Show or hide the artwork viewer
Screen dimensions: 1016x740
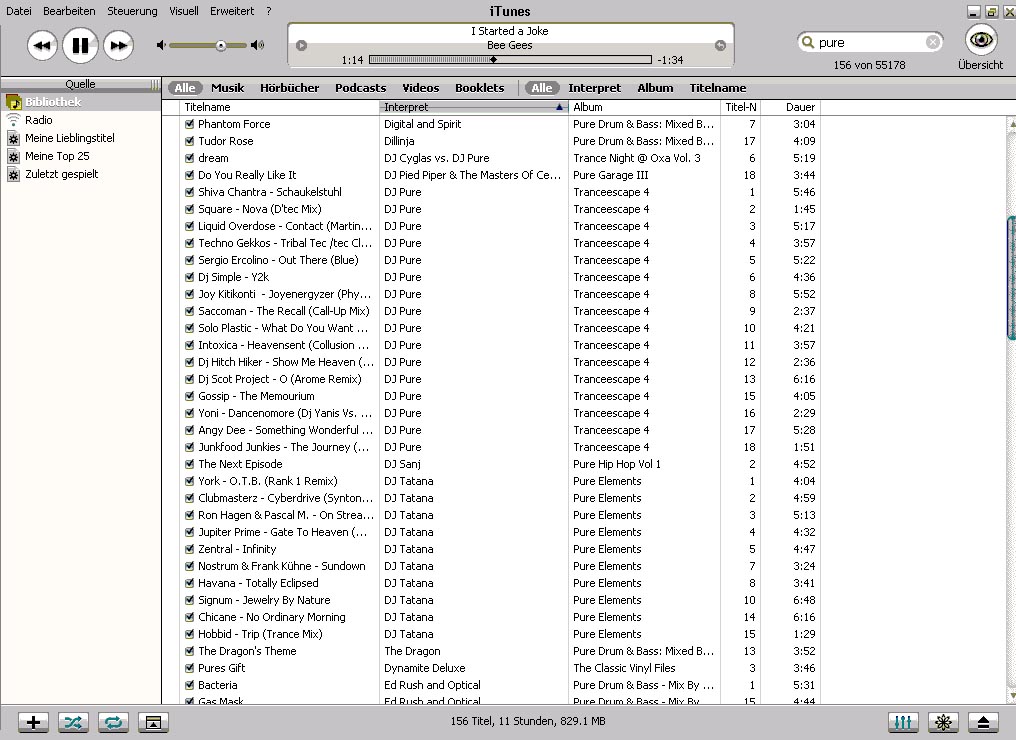(152, 722)
